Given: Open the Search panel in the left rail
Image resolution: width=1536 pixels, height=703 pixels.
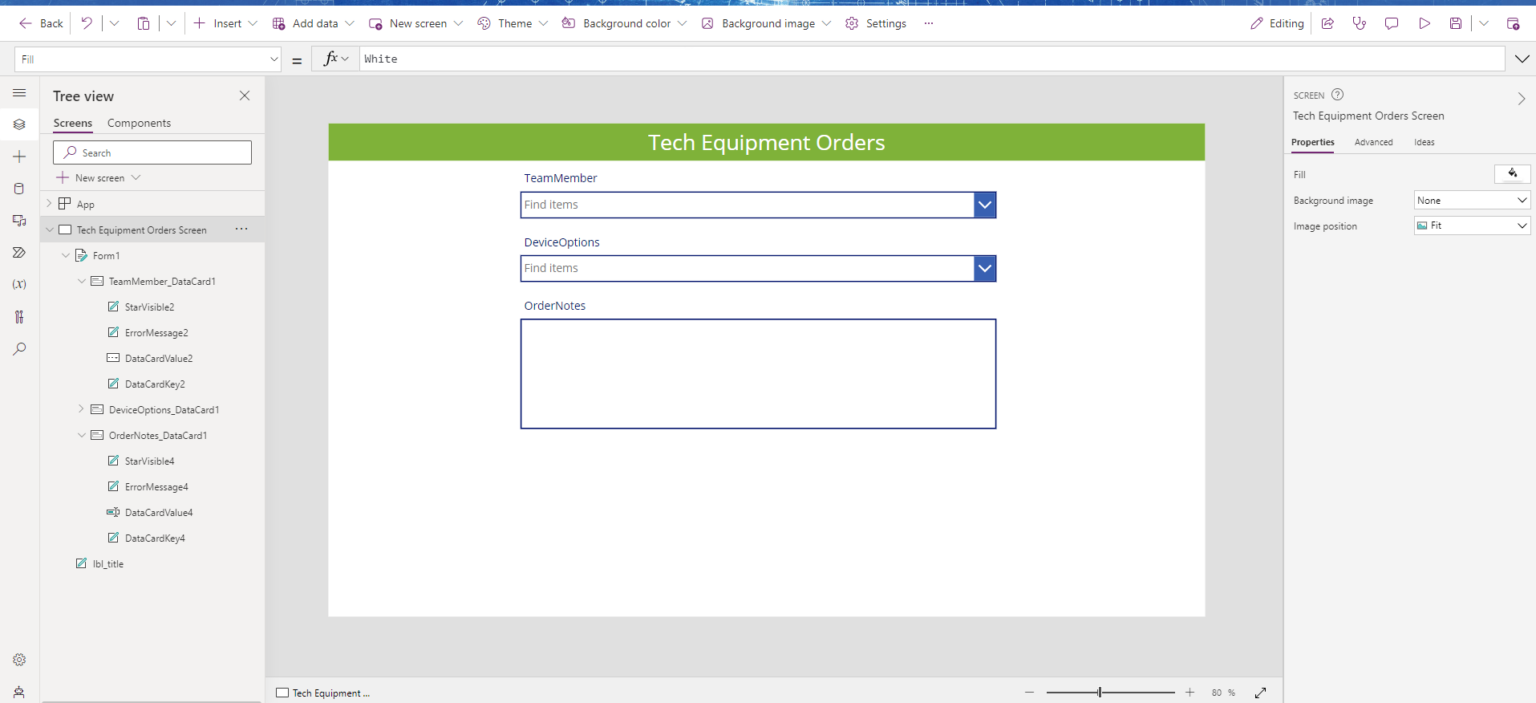Looking at the screenshot, I should 19,348.
